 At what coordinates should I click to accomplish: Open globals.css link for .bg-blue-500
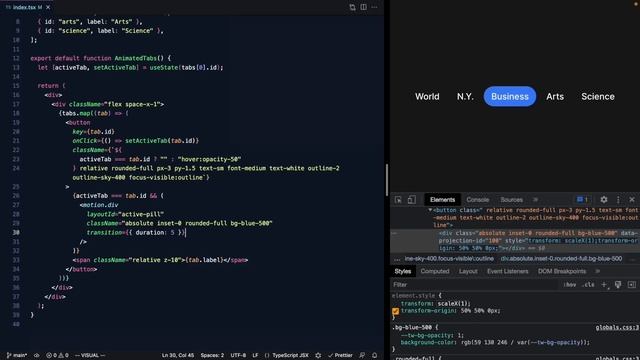point(617,327)
